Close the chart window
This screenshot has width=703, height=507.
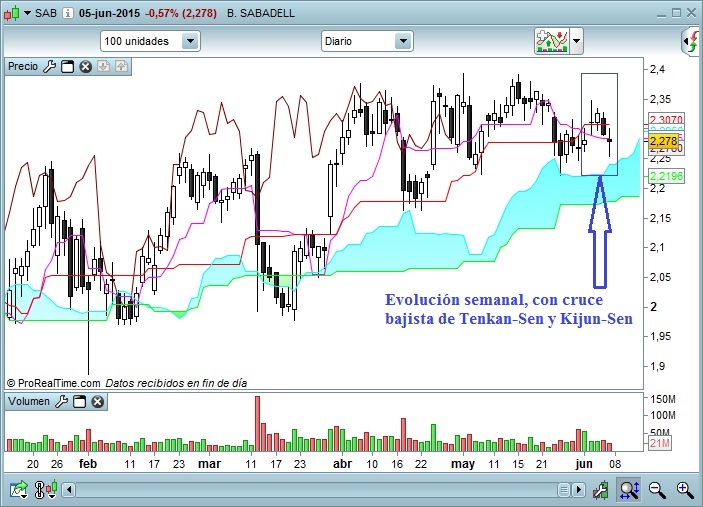pyautogui.click(x=692, y=13)
